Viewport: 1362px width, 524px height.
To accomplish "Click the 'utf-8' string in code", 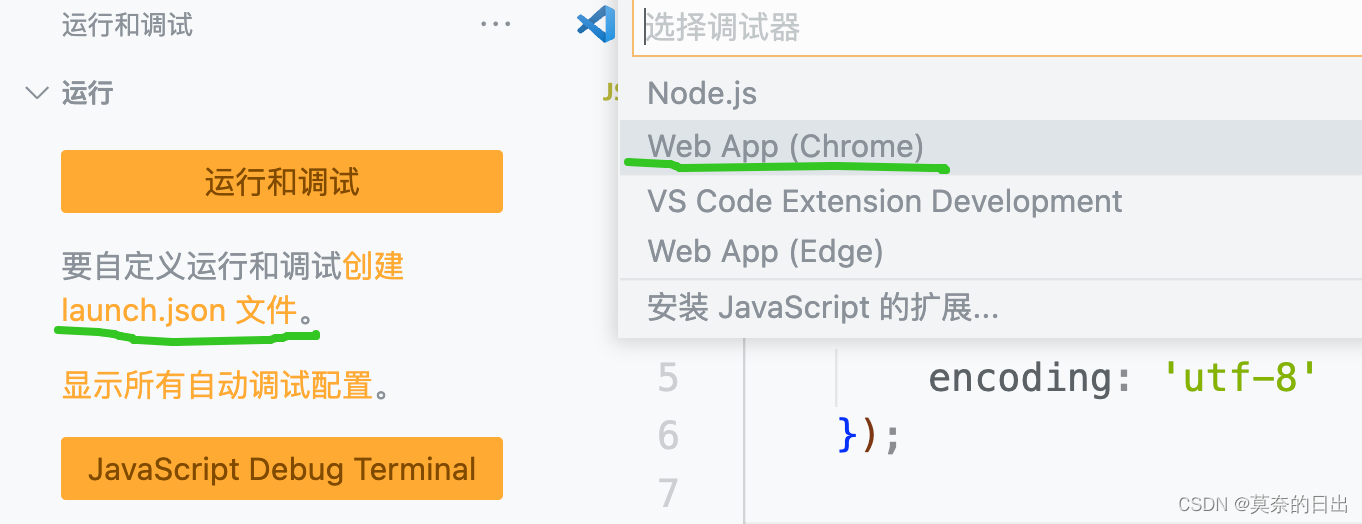I will point(1239,378).
